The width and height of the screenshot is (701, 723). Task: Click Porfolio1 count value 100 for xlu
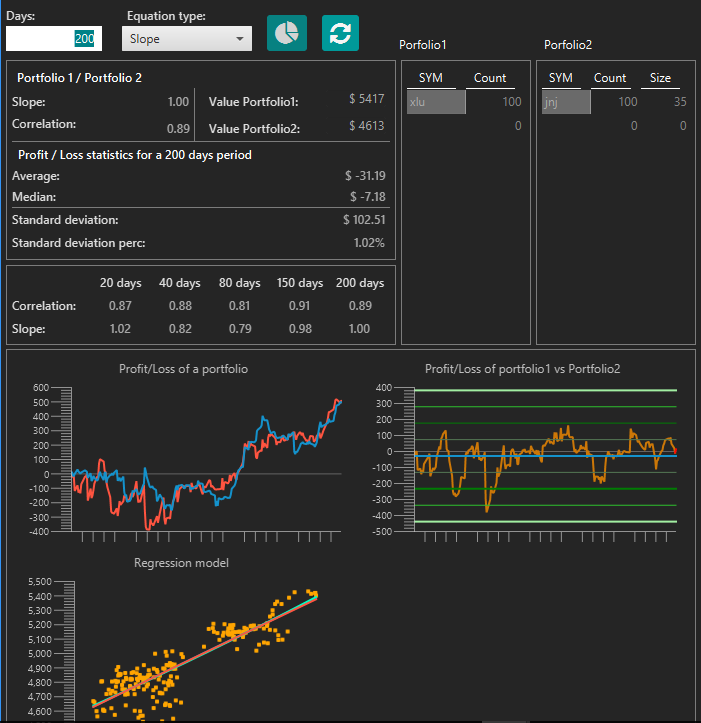pyautogui.click(x=511, y=102)
